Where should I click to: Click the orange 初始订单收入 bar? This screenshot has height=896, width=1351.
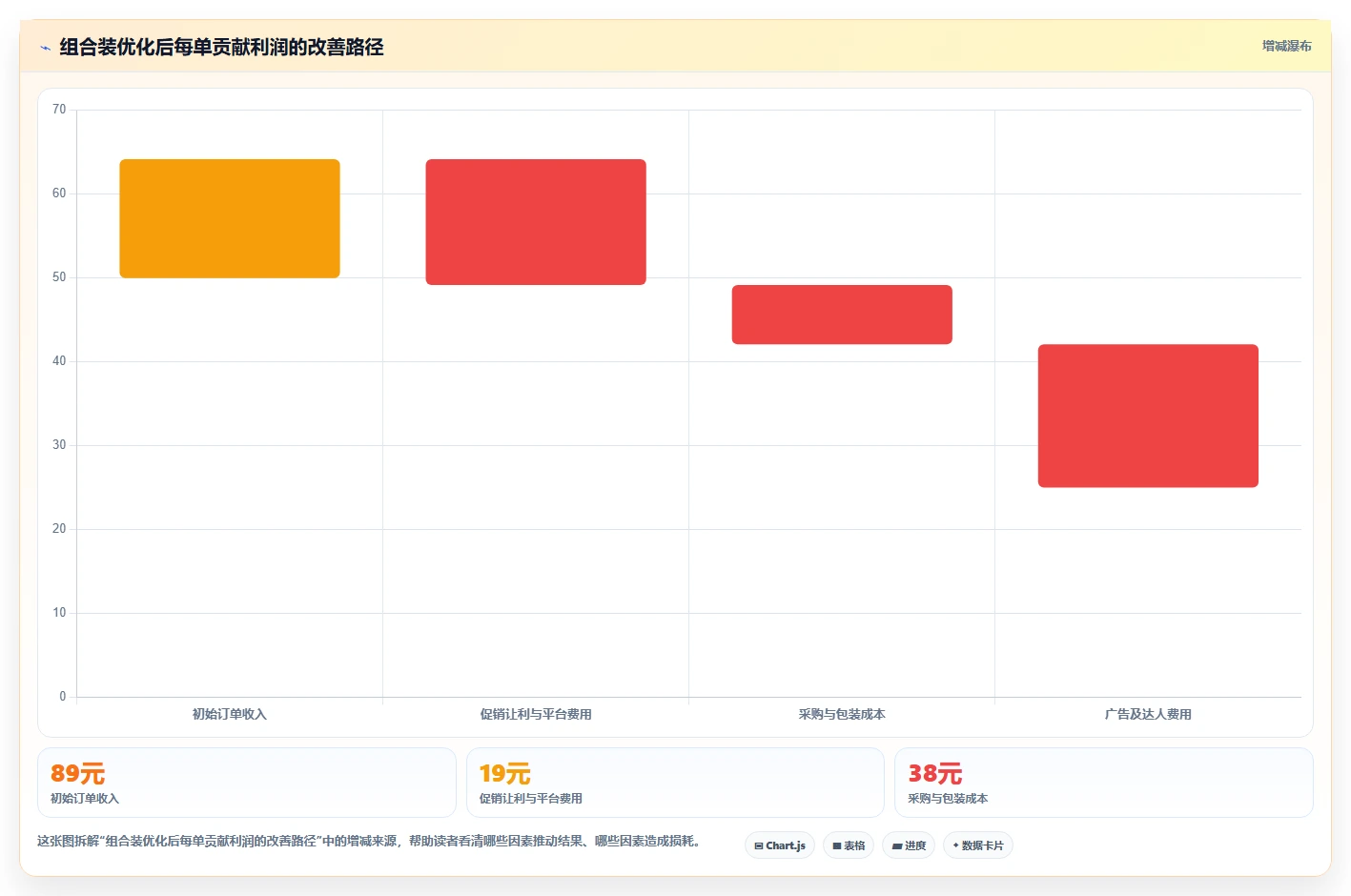click(230, 218)
